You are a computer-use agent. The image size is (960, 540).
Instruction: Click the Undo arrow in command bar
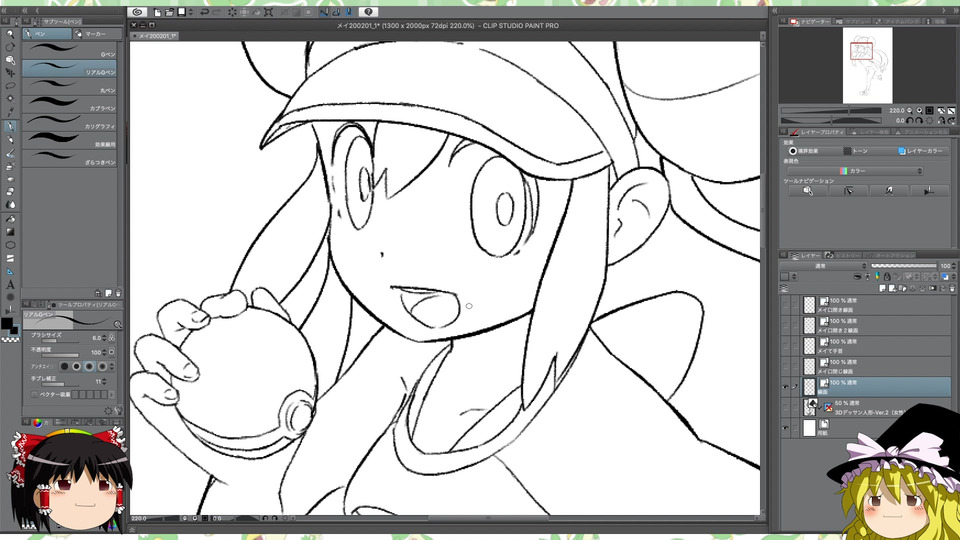(x=204, y=12)
